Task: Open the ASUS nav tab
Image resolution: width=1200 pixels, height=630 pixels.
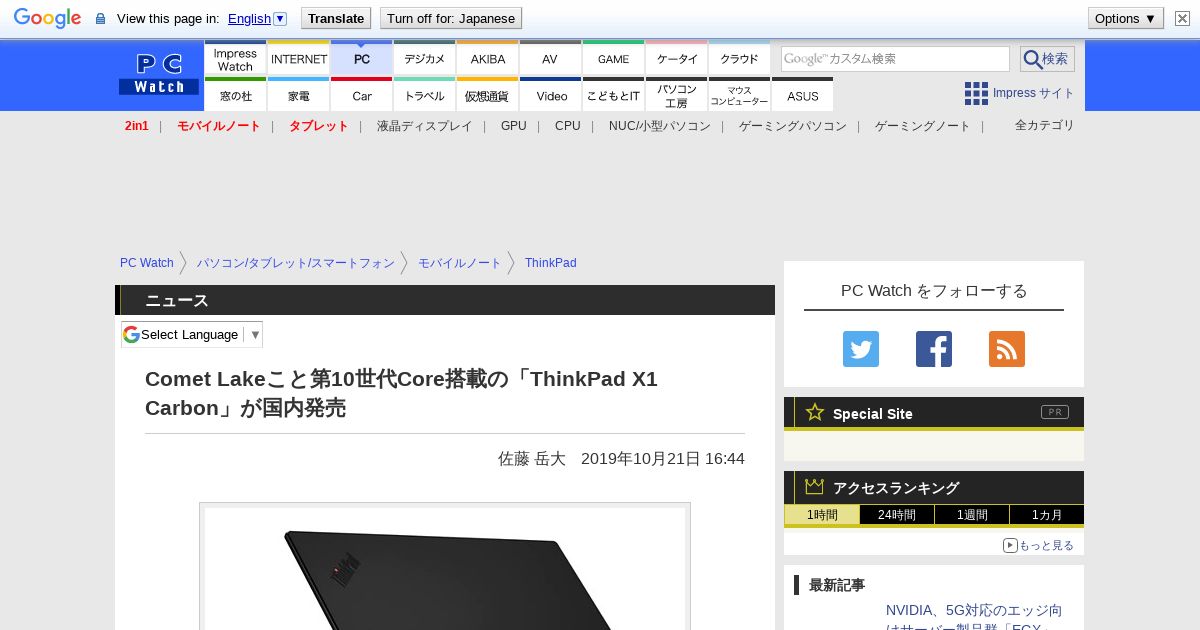Action: click(x=803, y=95)
